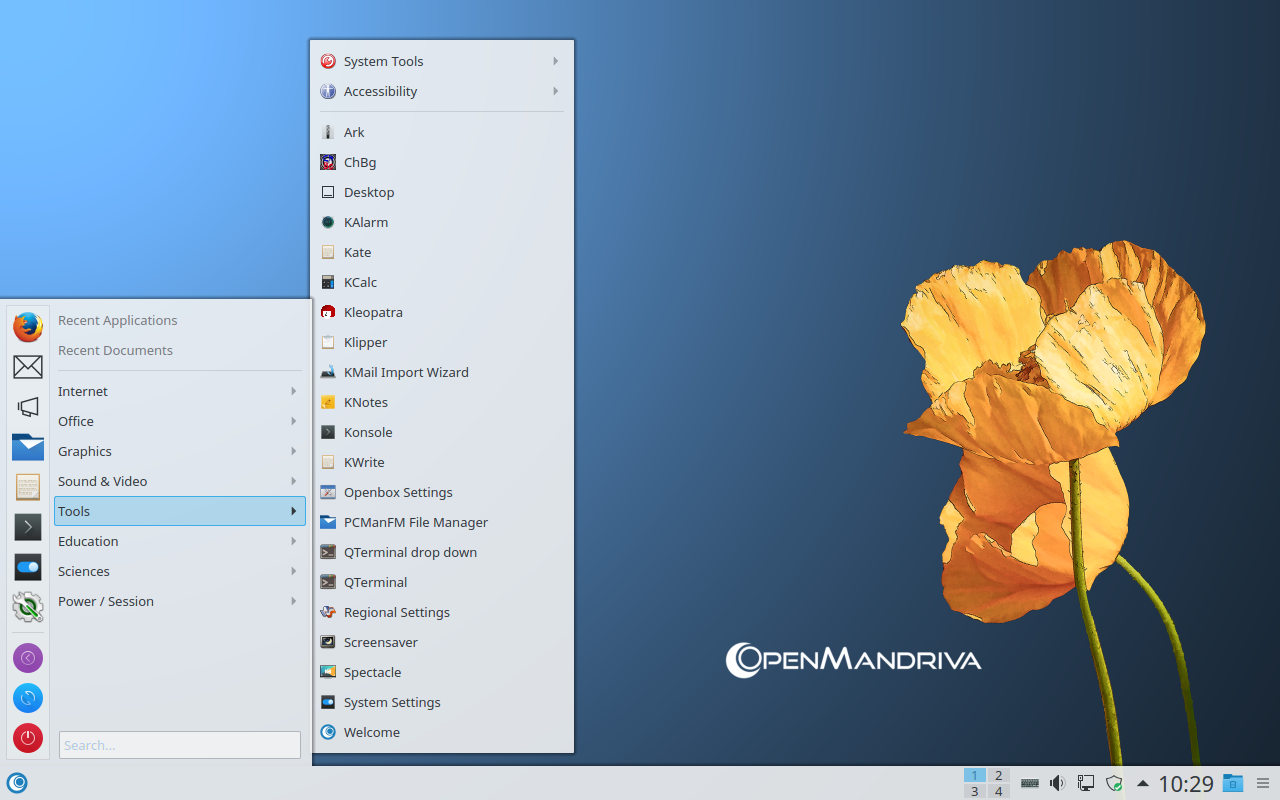Click the red power button icon
The image size is (1280, 800).
coord(28,738)
